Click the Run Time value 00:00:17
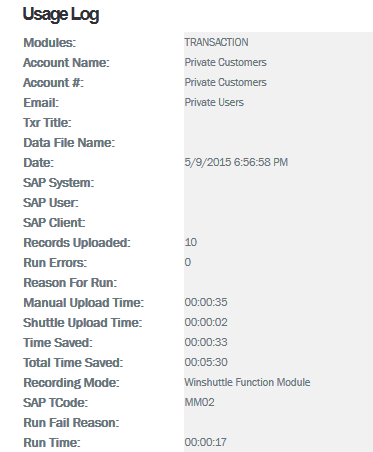 pos(206,442)
